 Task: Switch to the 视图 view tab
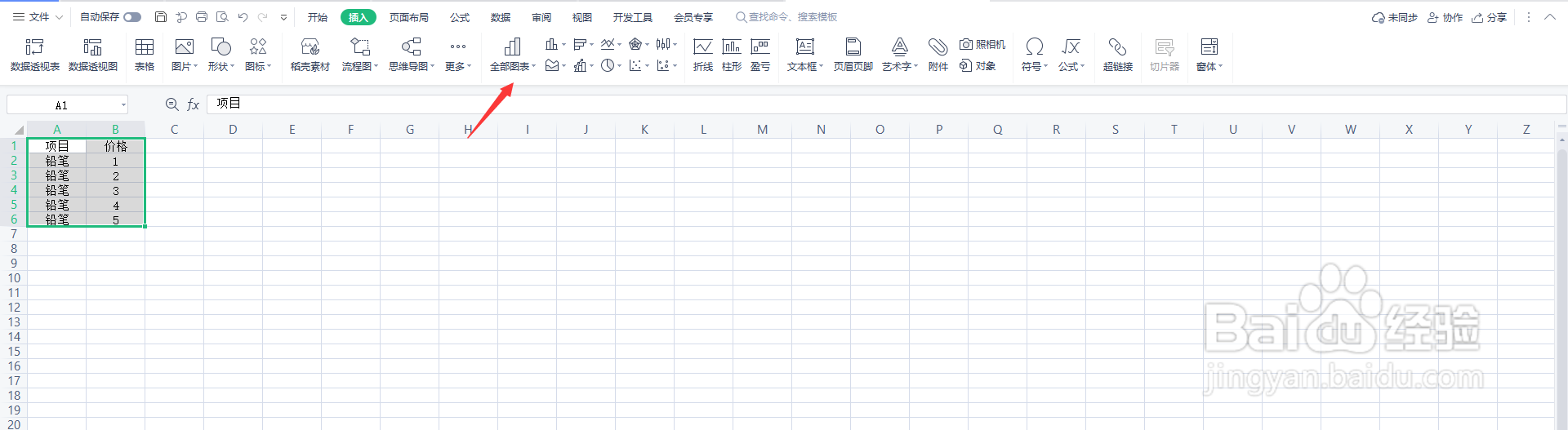pos(582,17)
